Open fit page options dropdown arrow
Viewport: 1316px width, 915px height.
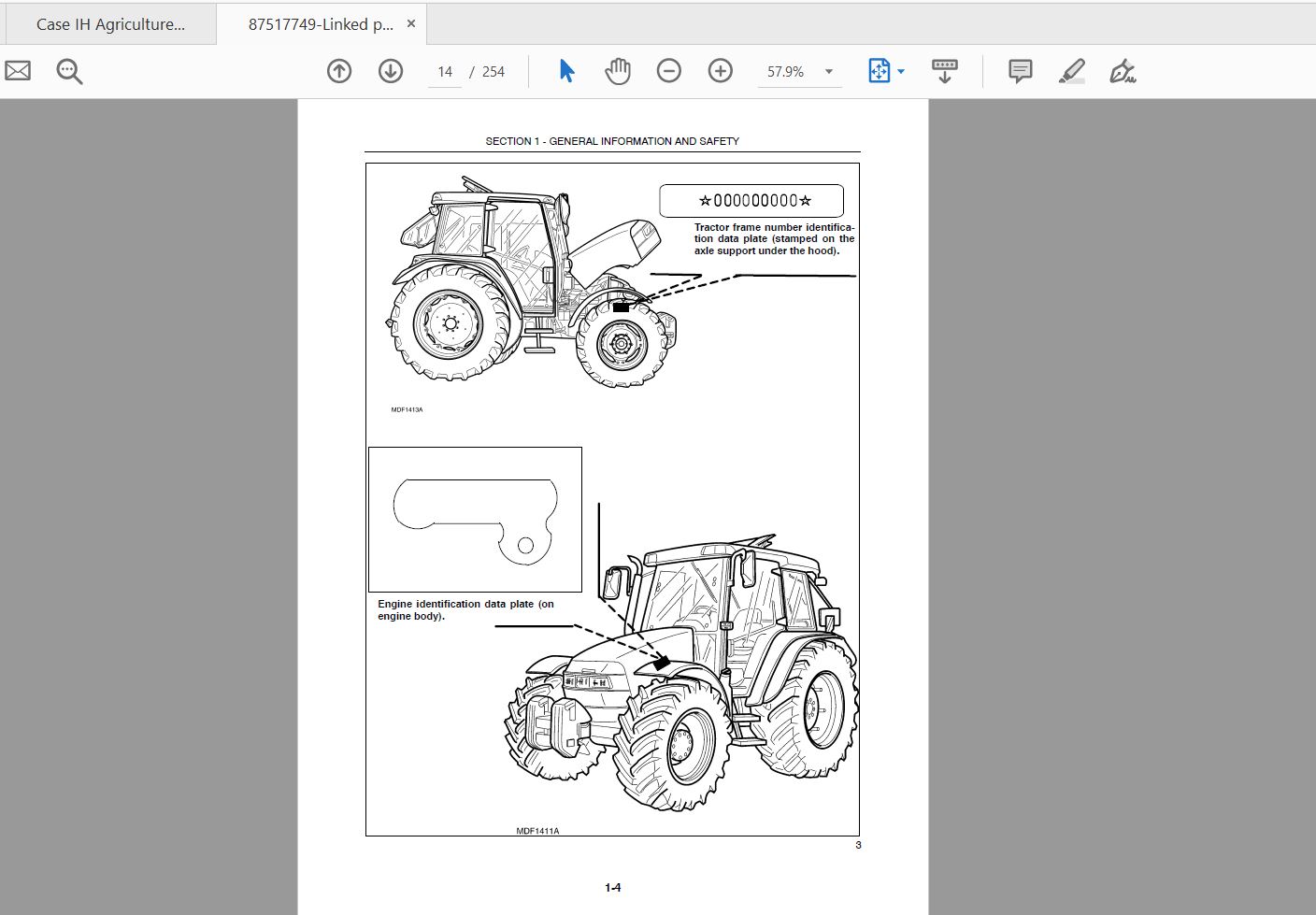[901, 72]
